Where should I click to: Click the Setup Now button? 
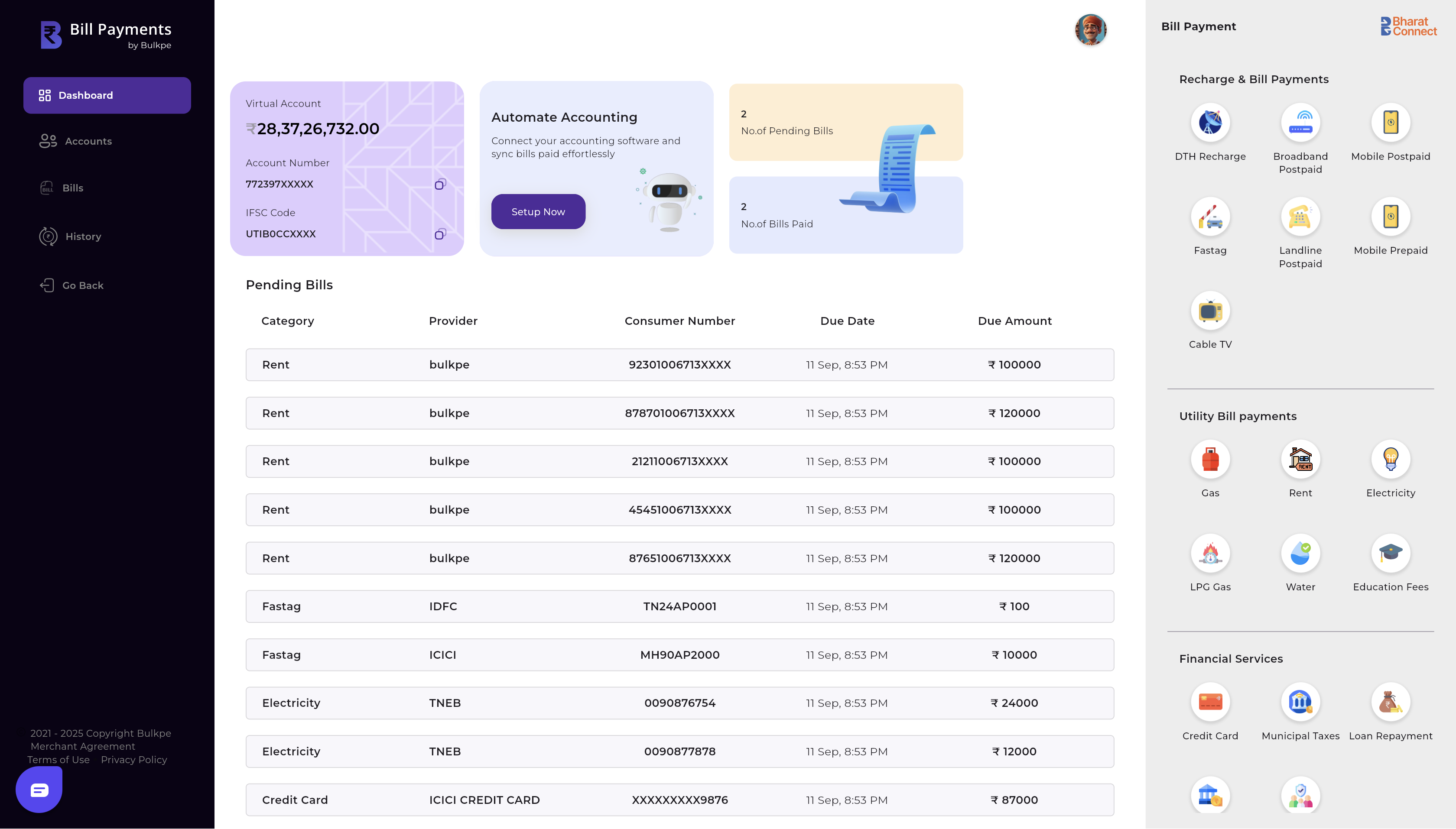tap(538, 212)
